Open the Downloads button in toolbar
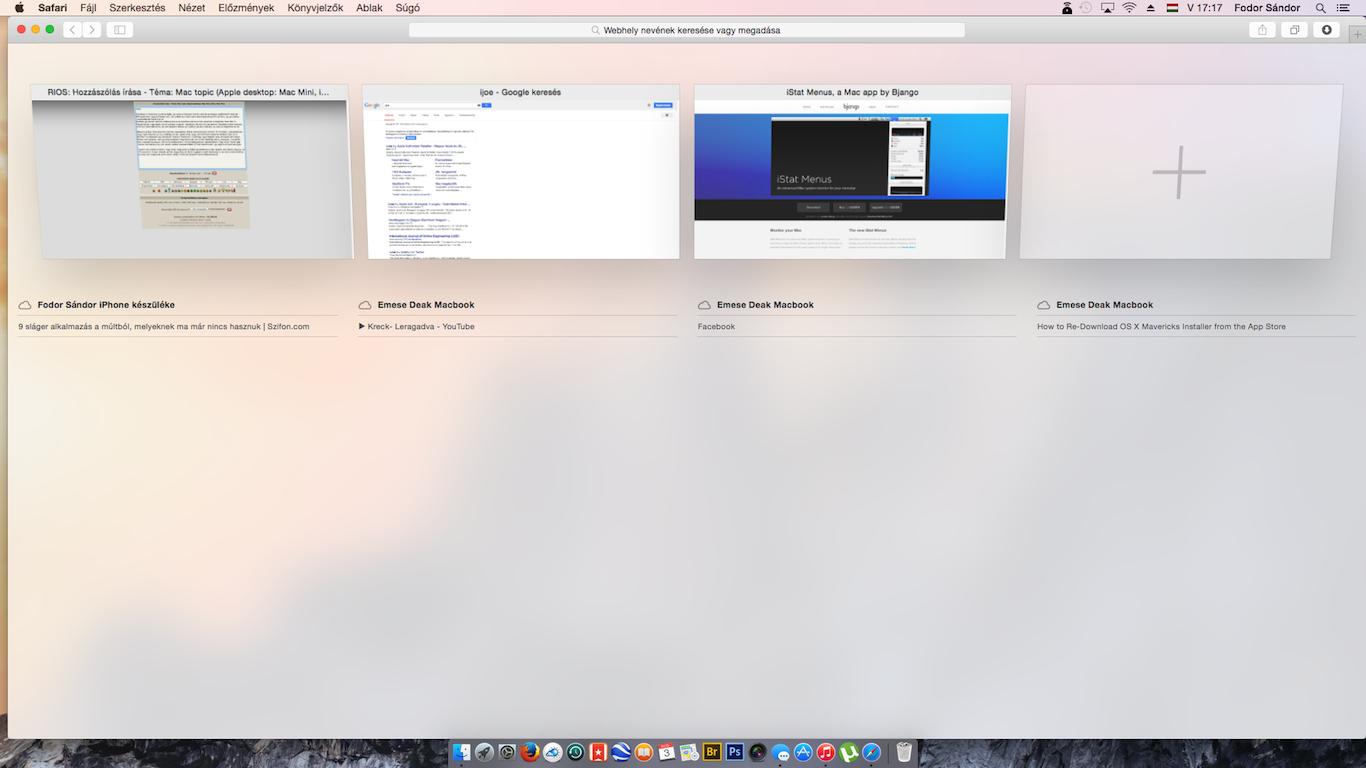Image resolution: width=1366 pixels, height=768 pixels. pos(1326,30)
